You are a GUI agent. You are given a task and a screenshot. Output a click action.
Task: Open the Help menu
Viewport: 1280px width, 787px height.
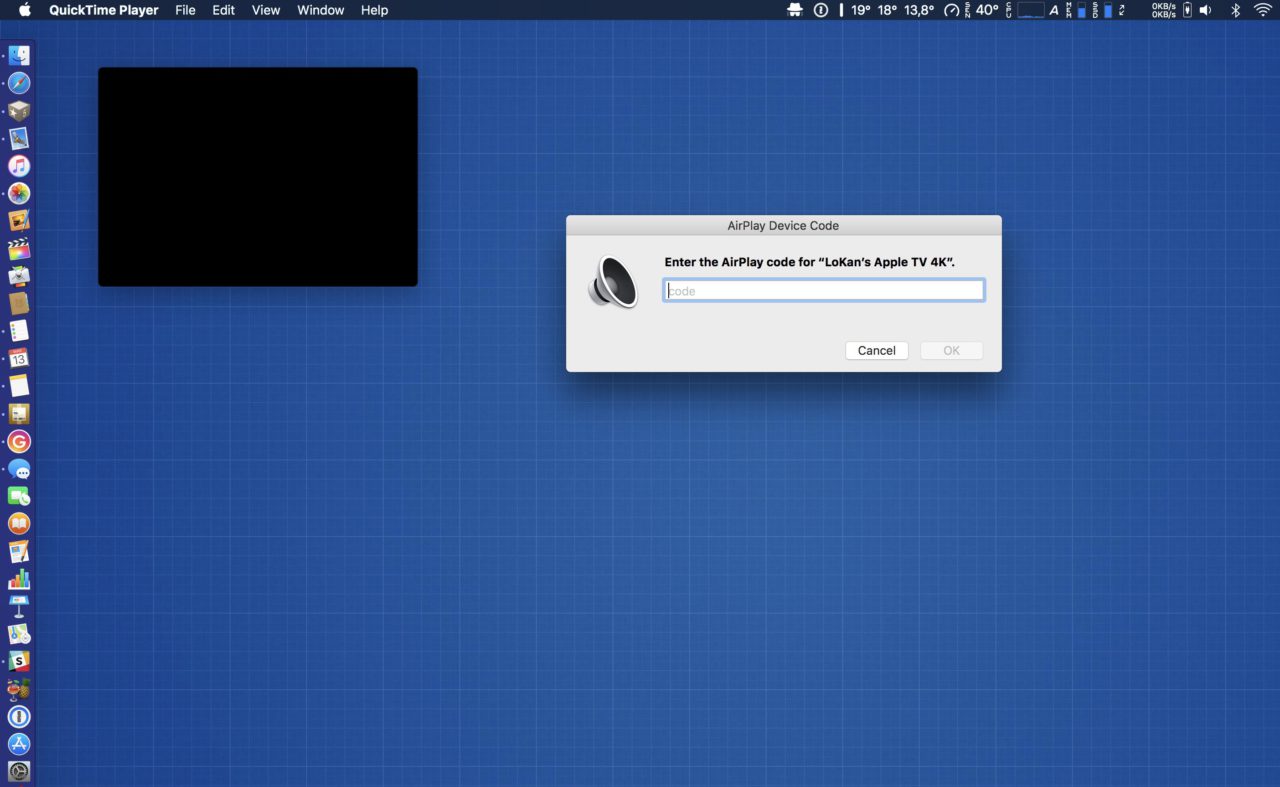tap(374, 10)
